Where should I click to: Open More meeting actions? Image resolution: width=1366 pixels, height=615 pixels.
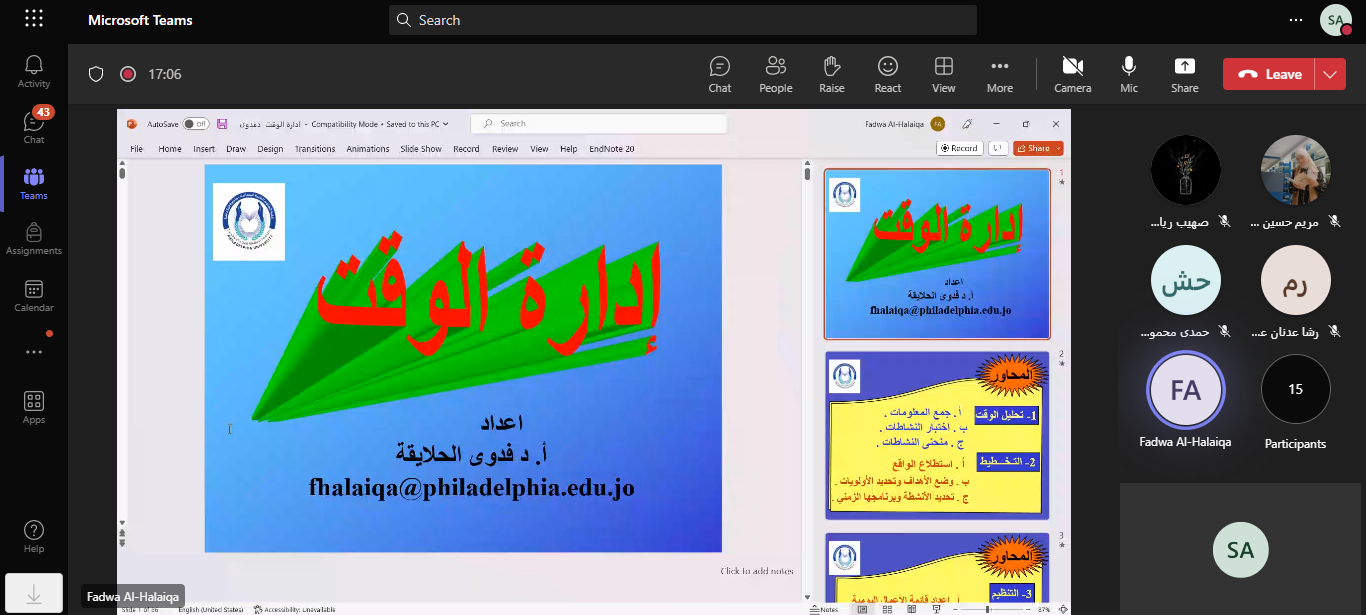click(1000, 74)
